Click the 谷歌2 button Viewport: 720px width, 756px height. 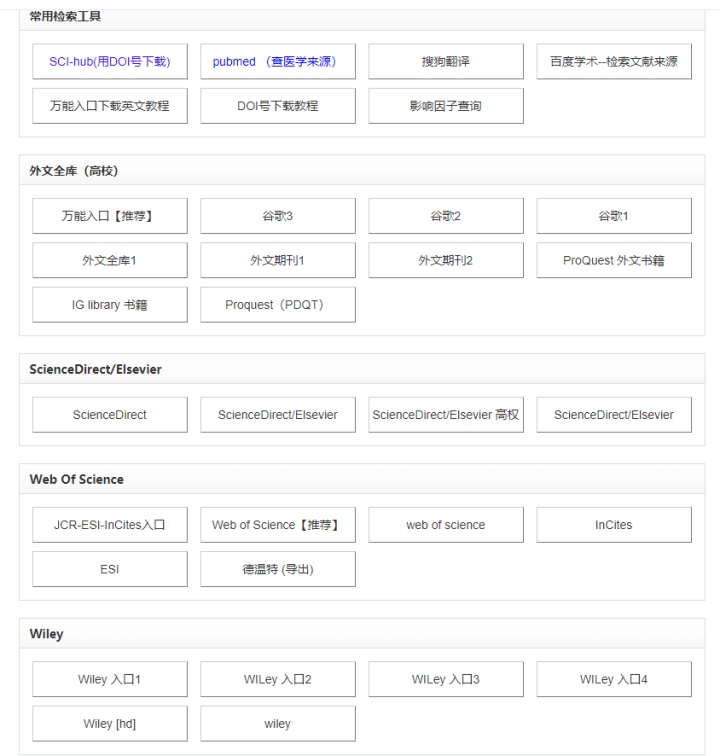(x=446, y=216)
